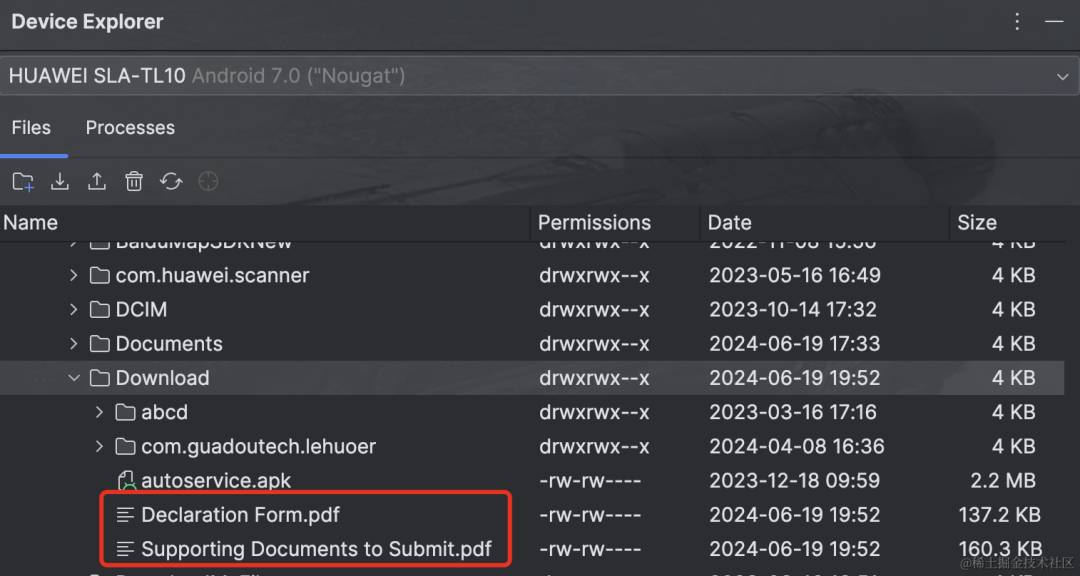
Task: Expand the abcd folder
Action: 99,412
